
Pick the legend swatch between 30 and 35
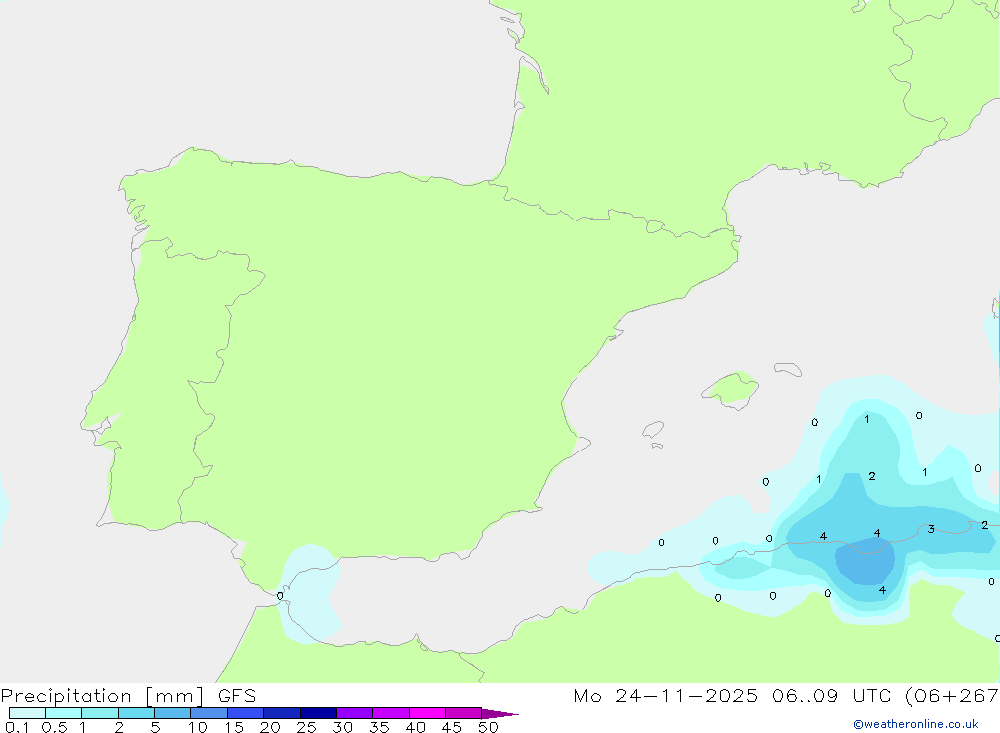click(355, 713)
